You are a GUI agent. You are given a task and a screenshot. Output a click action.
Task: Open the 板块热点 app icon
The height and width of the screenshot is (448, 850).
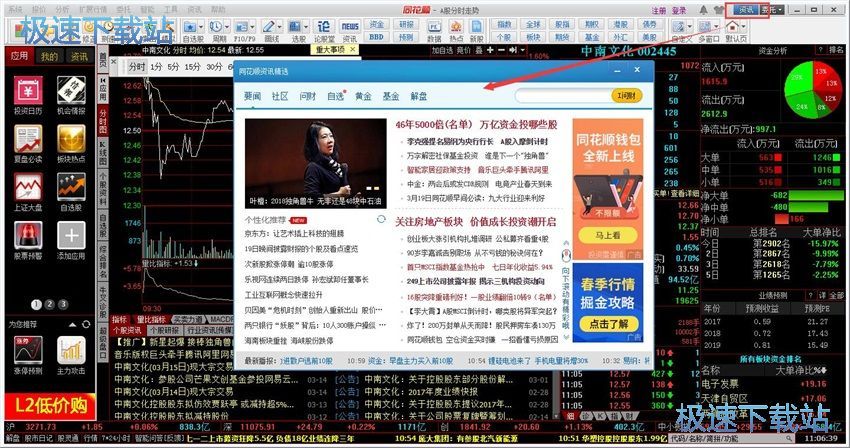tap(71, 139)
